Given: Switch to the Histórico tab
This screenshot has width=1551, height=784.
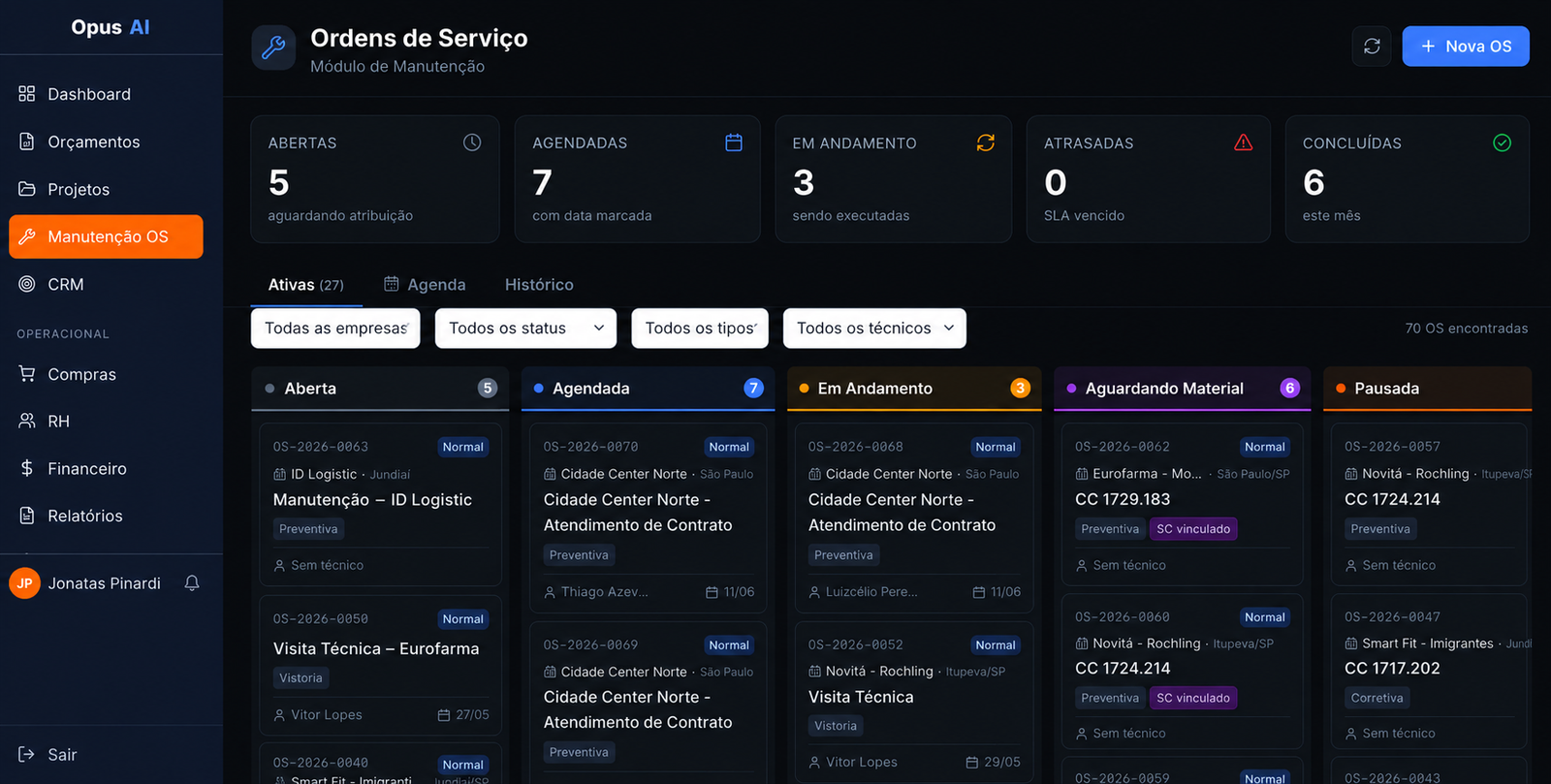Looking at the screenshot, I should [x=539, y=285].
